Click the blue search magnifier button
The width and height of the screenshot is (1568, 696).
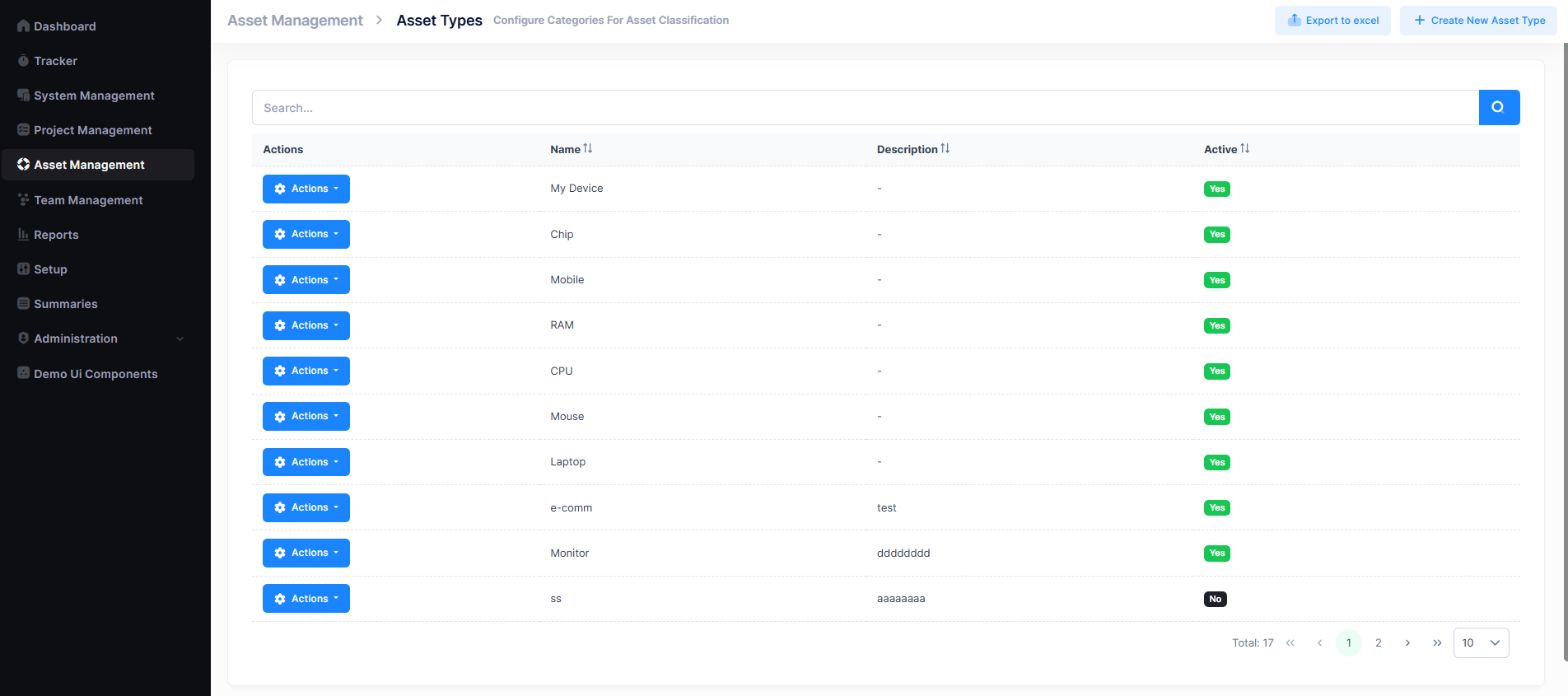1499,107
